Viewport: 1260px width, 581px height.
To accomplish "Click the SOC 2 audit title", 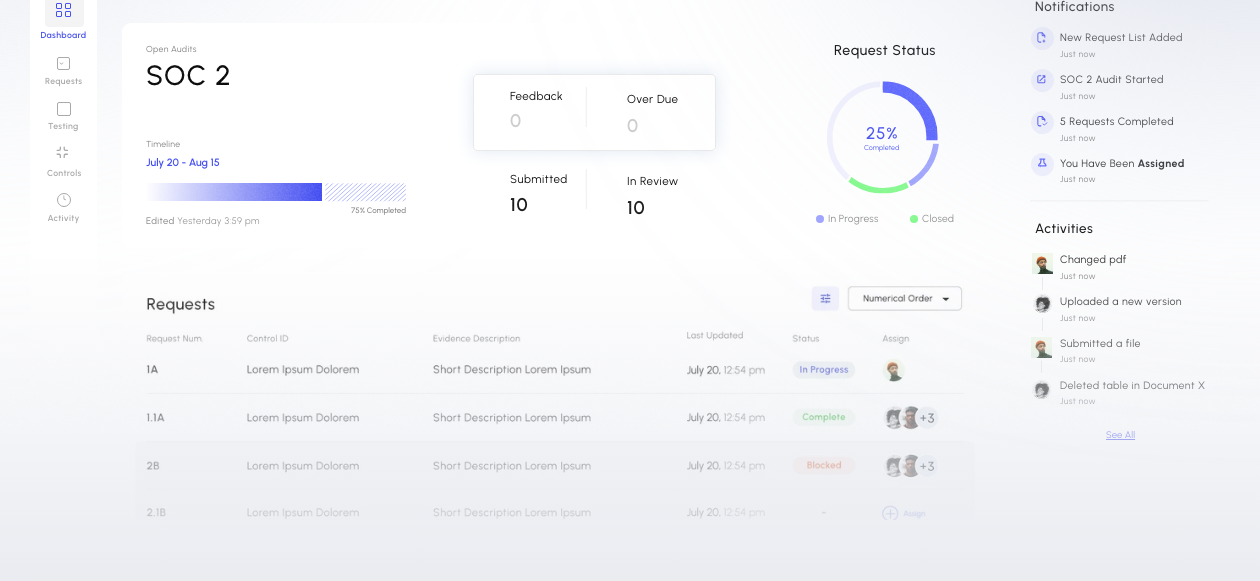I will coord(188,76).
